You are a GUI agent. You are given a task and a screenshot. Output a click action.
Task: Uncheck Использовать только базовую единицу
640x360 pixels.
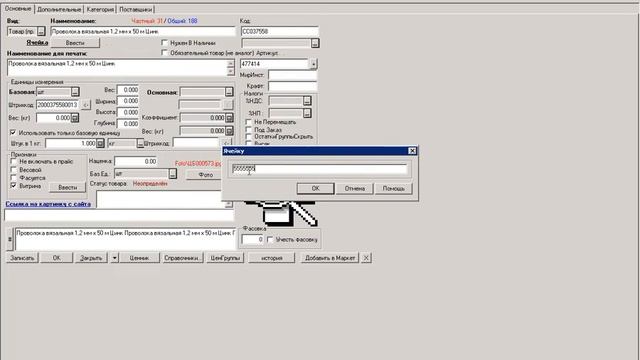pyautogui.click(x=13, y=133)
